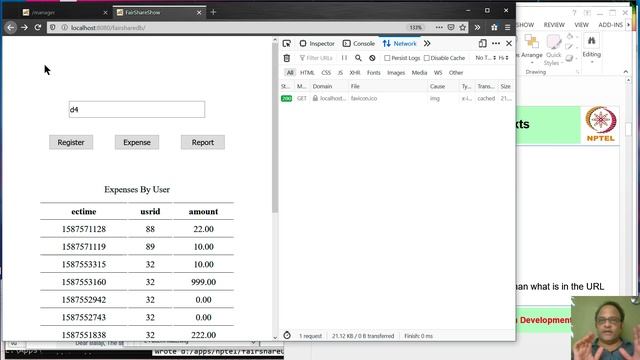Image resolution: width=640 pixels, height=360 pixels.
Task: Switch to the Console panel
Action: click(x=359, y=43)
